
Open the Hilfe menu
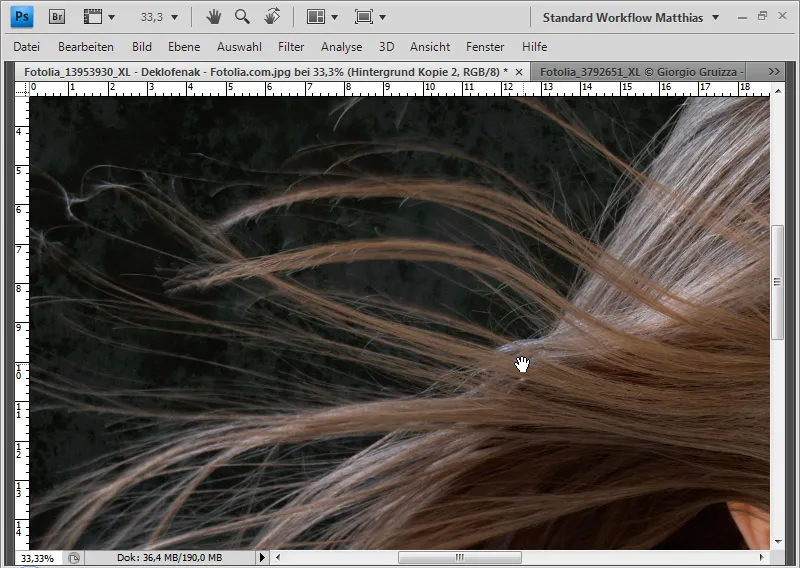point(534,47)
